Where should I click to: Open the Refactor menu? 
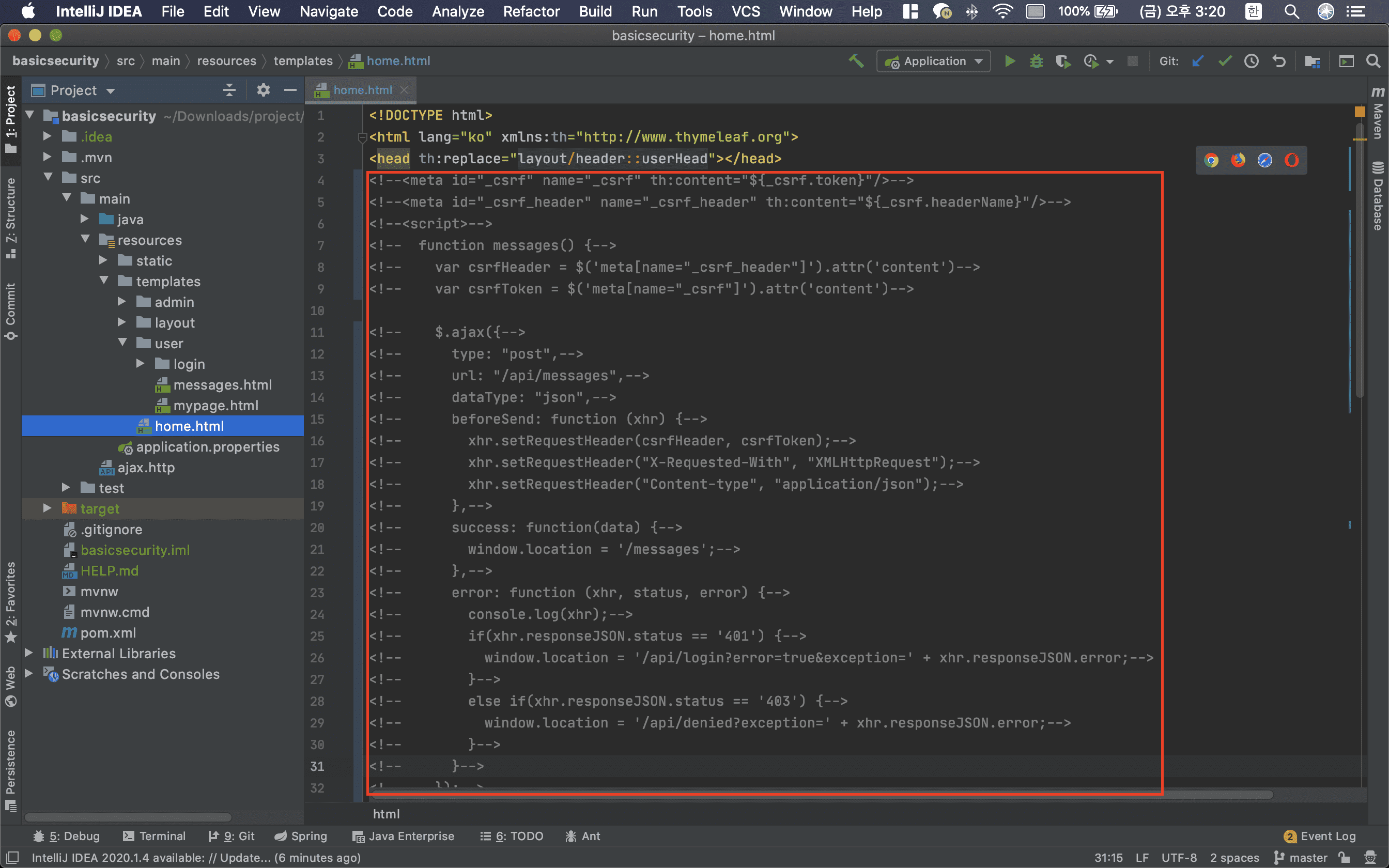point(531,11)
